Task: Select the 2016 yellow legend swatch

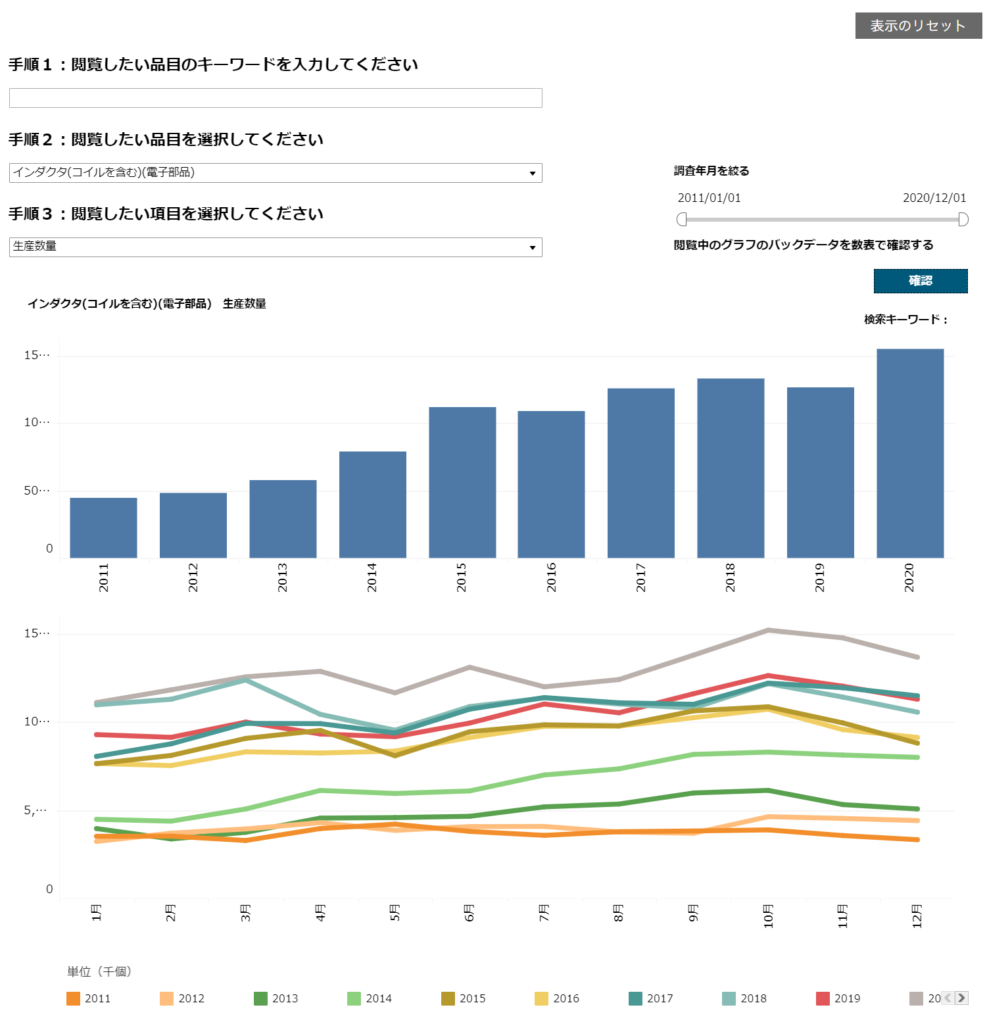Action: click(x=542, y=999)
